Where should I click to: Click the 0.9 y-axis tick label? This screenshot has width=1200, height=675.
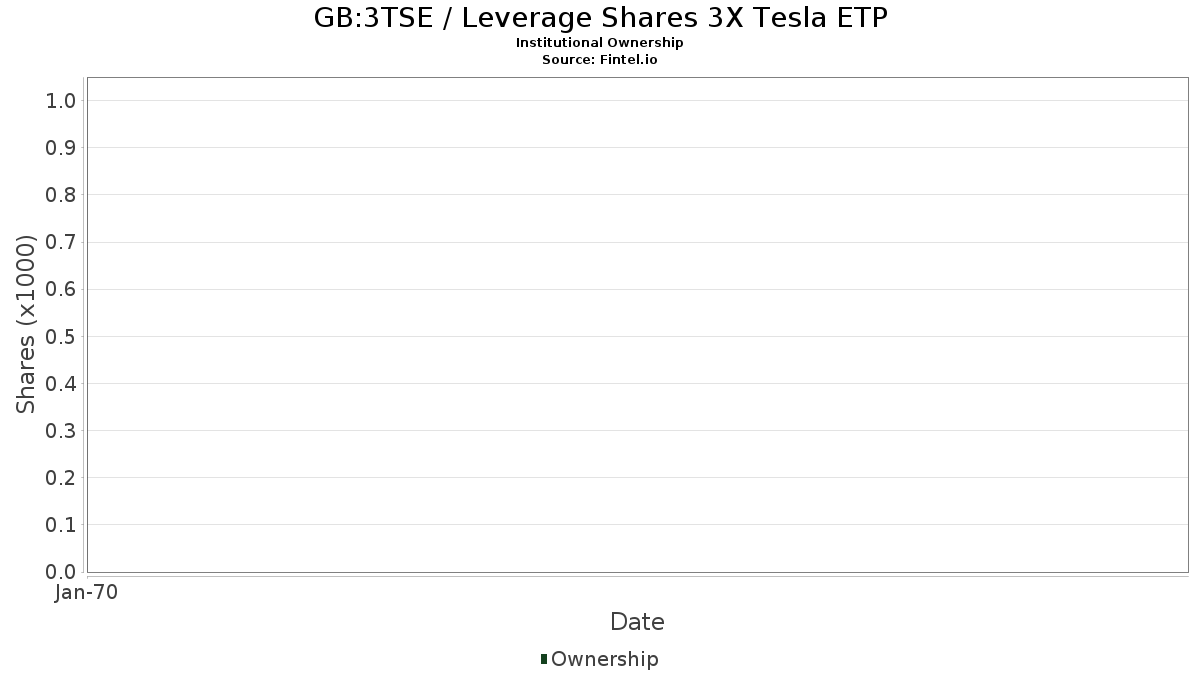(61, 147)
